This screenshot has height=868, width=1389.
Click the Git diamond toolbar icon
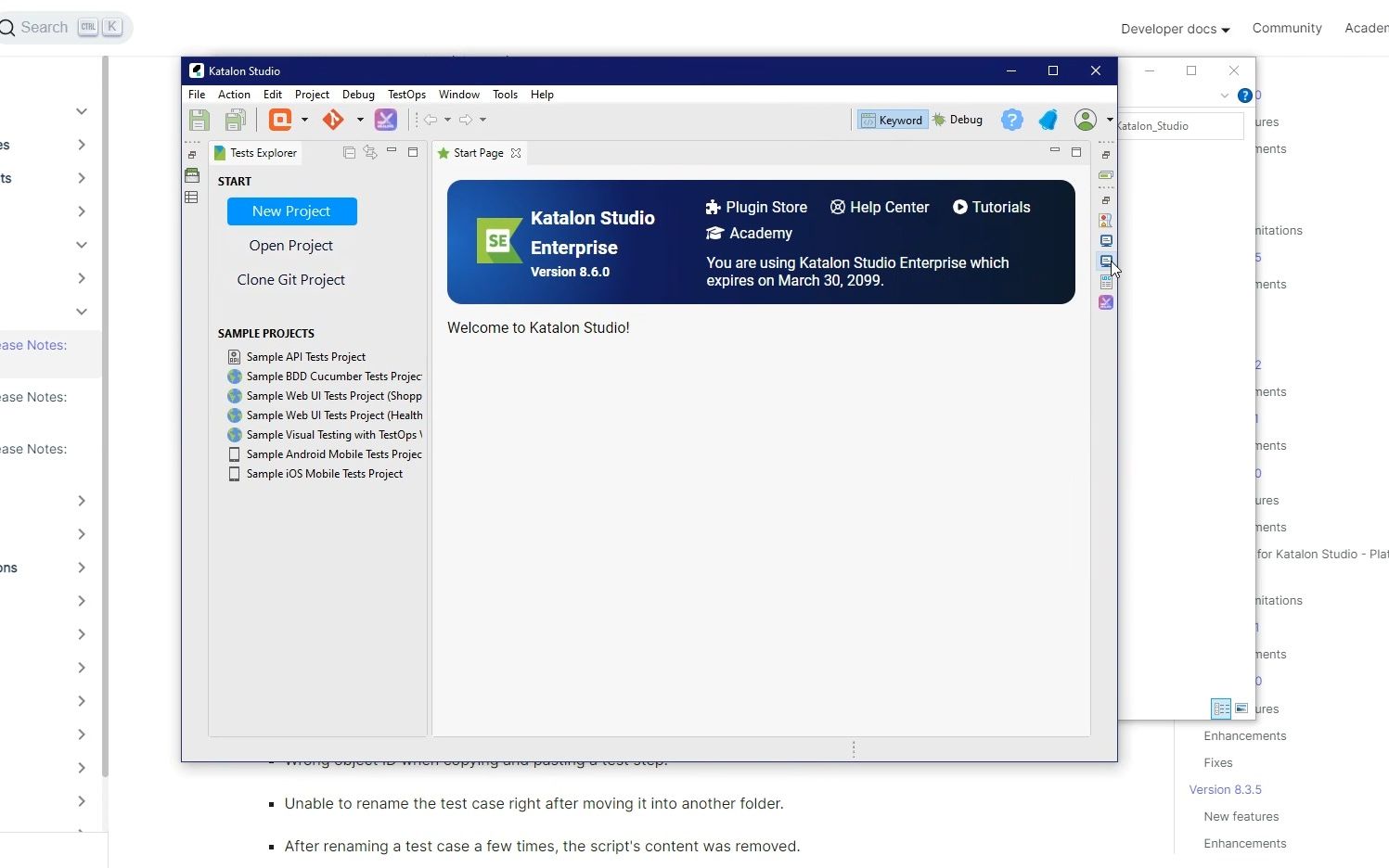[333, 120]
